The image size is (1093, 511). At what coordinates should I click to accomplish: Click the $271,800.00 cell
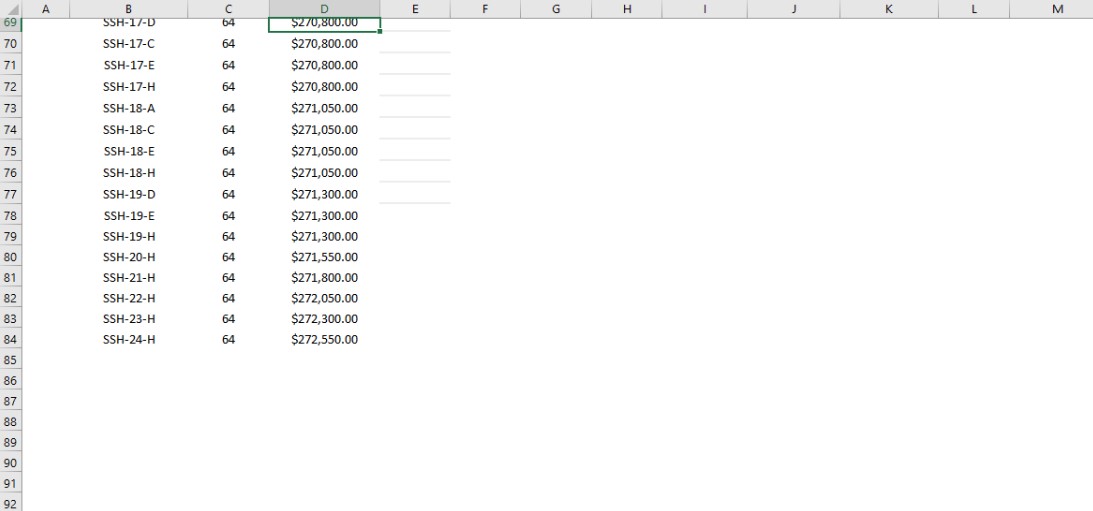[324, 278]
